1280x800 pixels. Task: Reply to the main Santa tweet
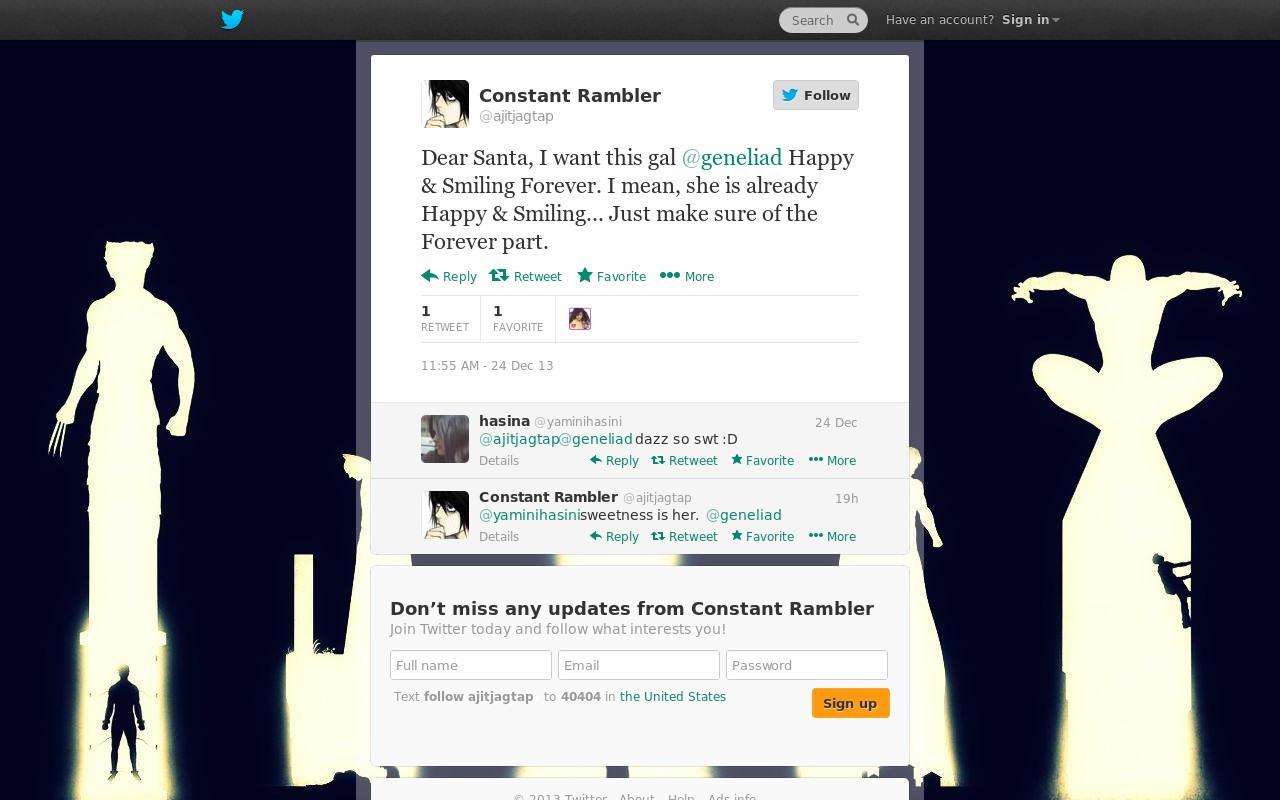(449, 276)
